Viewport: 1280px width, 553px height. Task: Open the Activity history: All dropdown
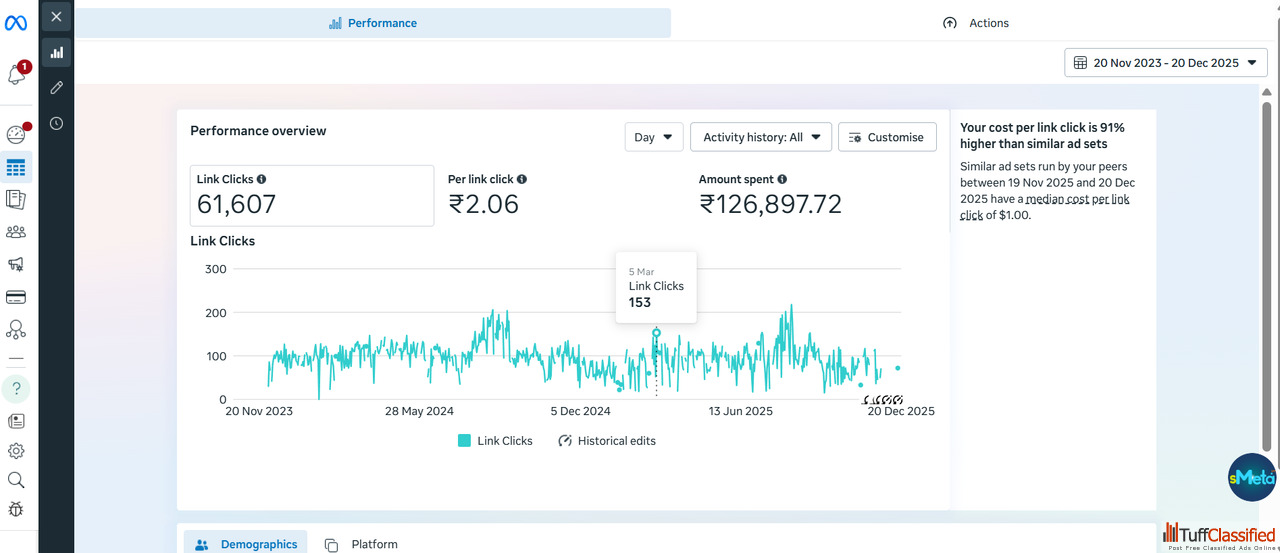tap(761, 137)
